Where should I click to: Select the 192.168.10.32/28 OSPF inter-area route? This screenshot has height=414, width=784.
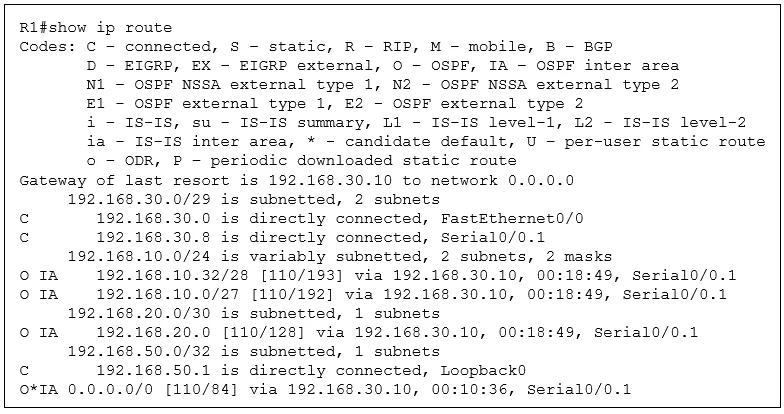(x=378, y=276)
